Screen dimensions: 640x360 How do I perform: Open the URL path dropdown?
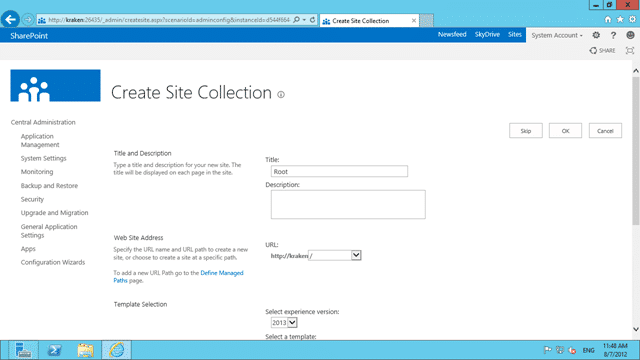click(x=356, y=255)
